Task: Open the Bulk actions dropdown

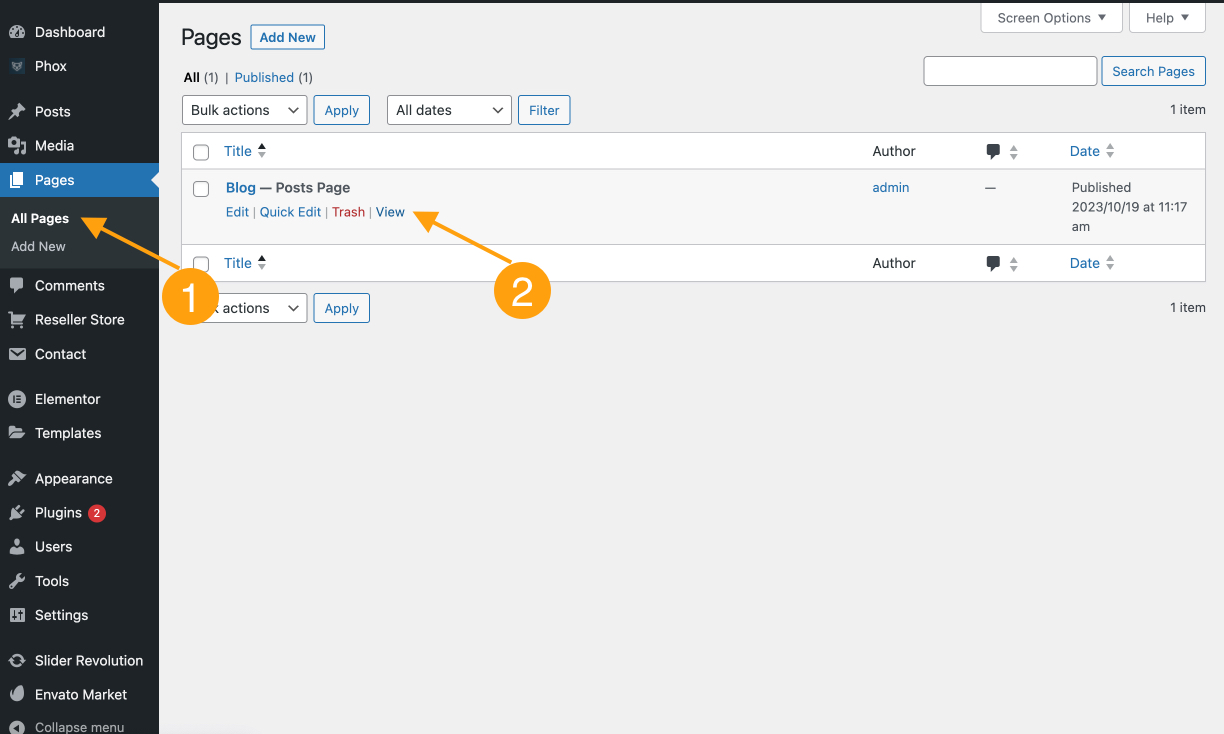Action: point(244,110)
